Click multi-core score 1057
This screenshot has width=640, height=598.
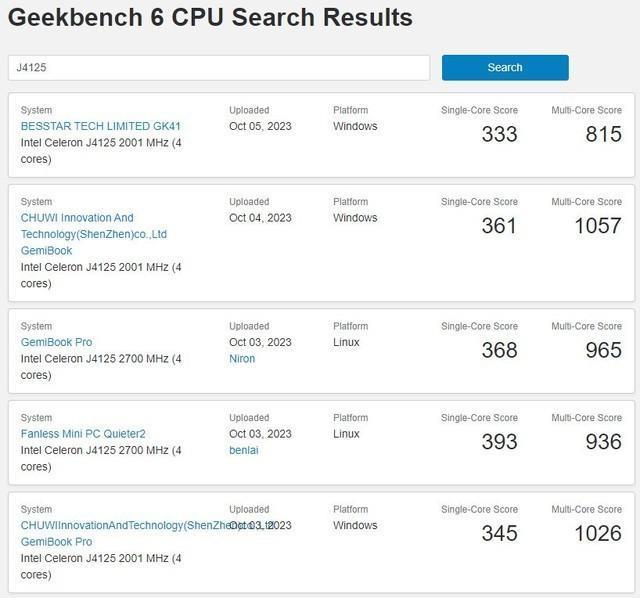pyautogui.click(x=597, y=225)
